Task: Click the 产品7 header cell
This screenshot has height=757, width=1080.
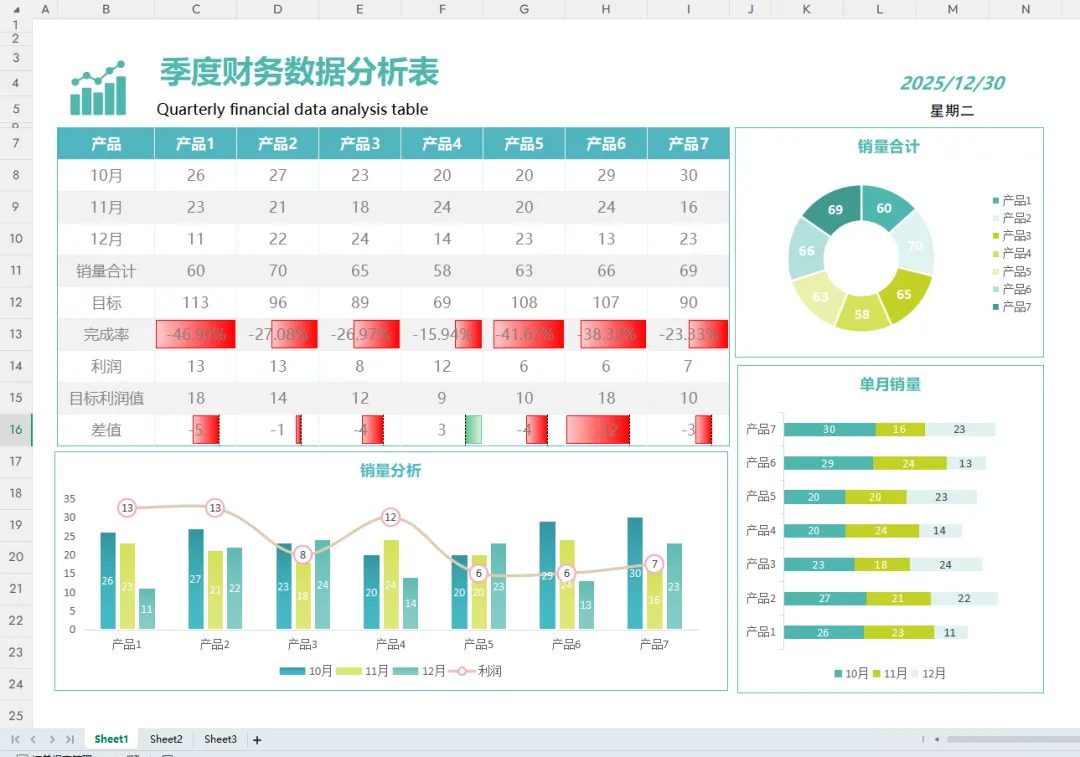Action: [689, 143]
